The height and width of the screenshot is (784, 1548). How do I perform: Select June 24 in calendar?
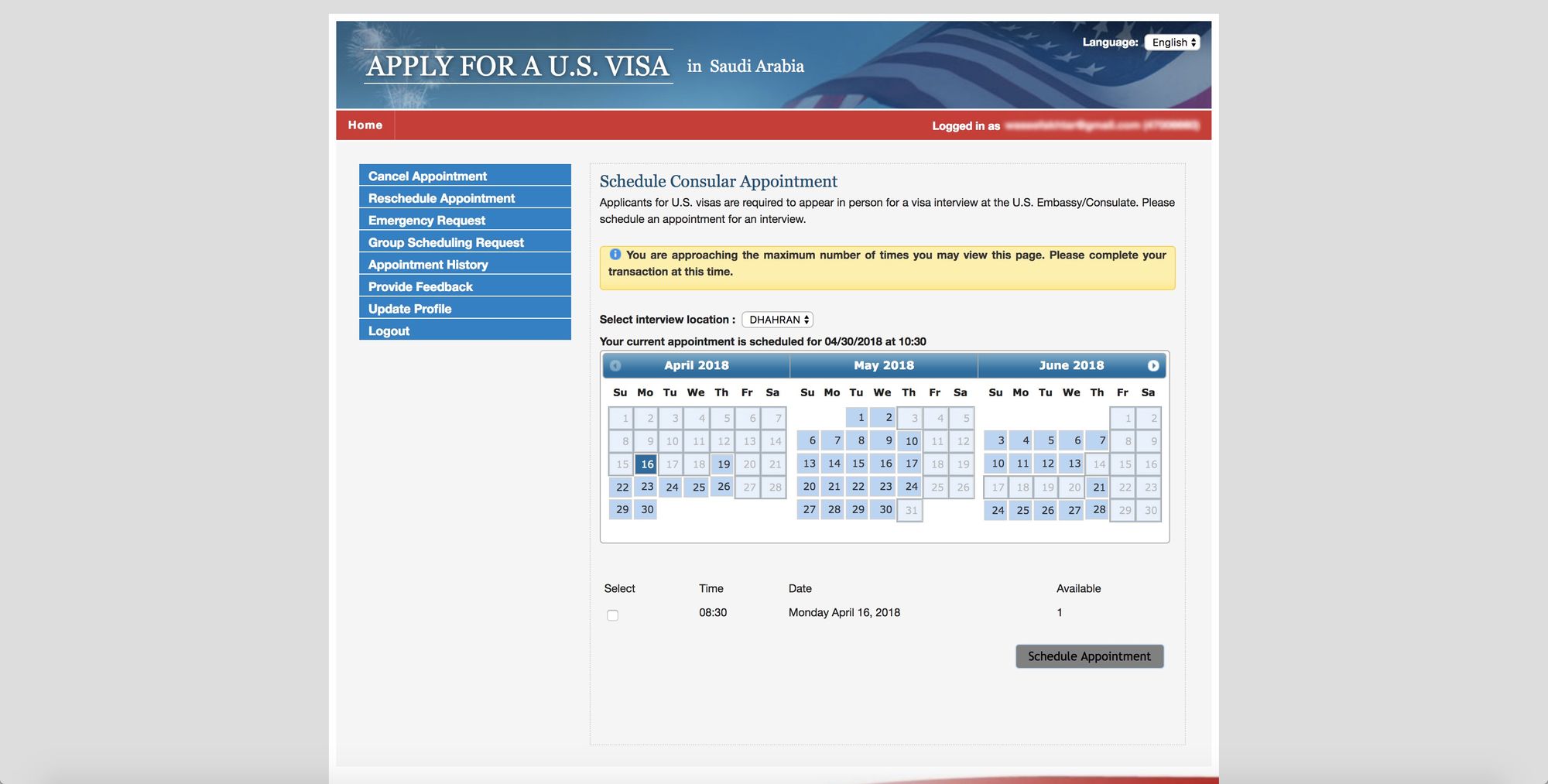pos(996,509)
